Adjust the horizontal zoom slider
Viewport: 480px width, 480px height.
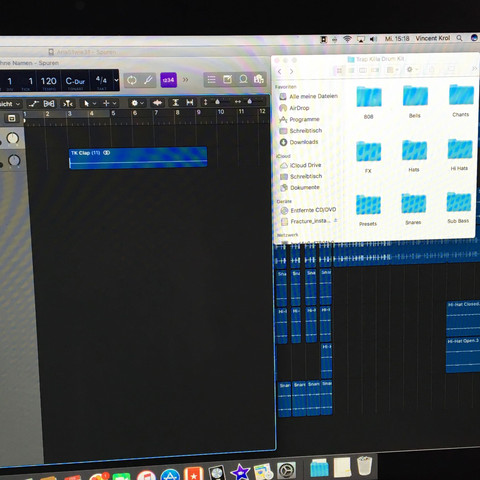[249, 101]
